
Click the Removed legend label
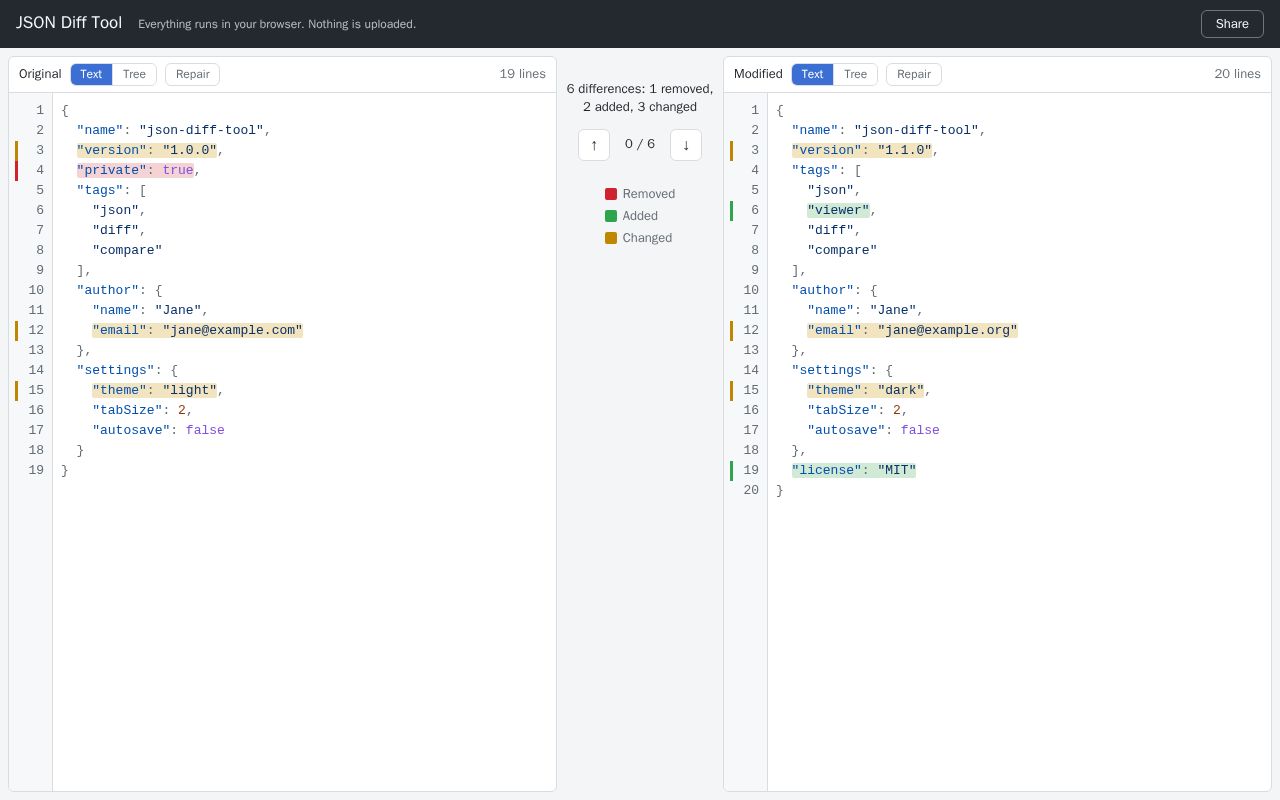tap(649, 194)
